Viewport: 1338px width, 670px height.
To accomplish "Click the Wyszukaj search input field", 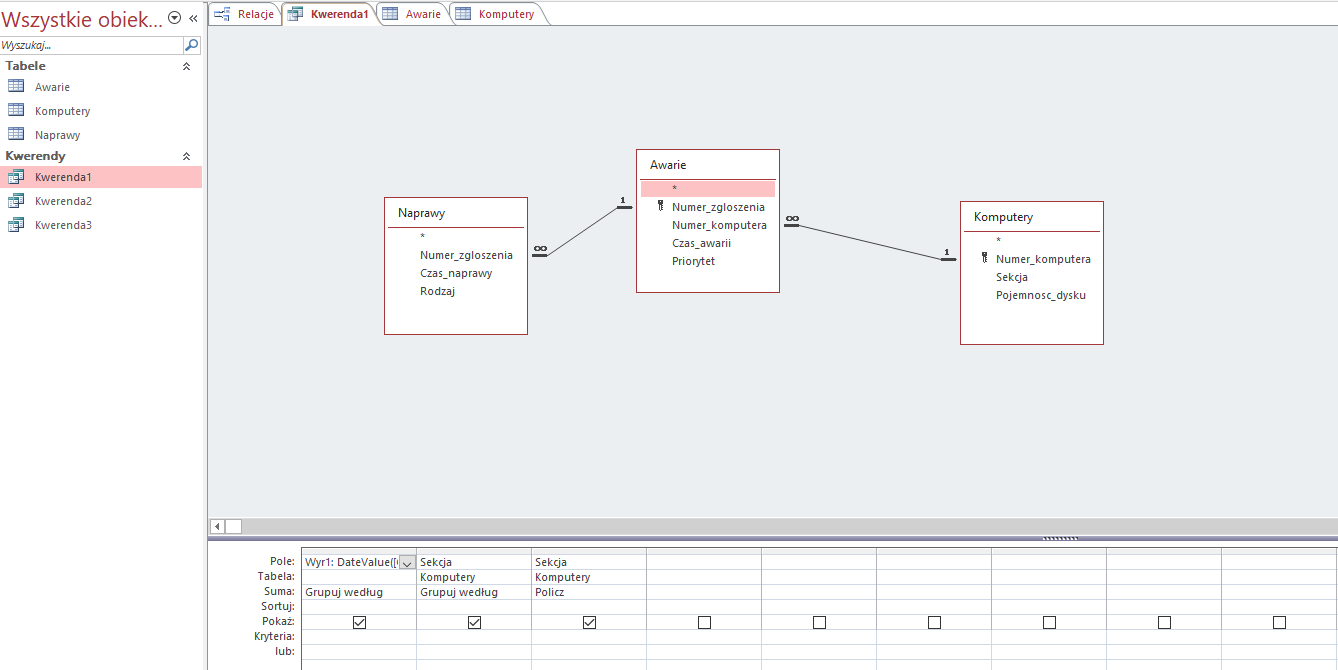I will pyautogui.click(x=91, y=45).
